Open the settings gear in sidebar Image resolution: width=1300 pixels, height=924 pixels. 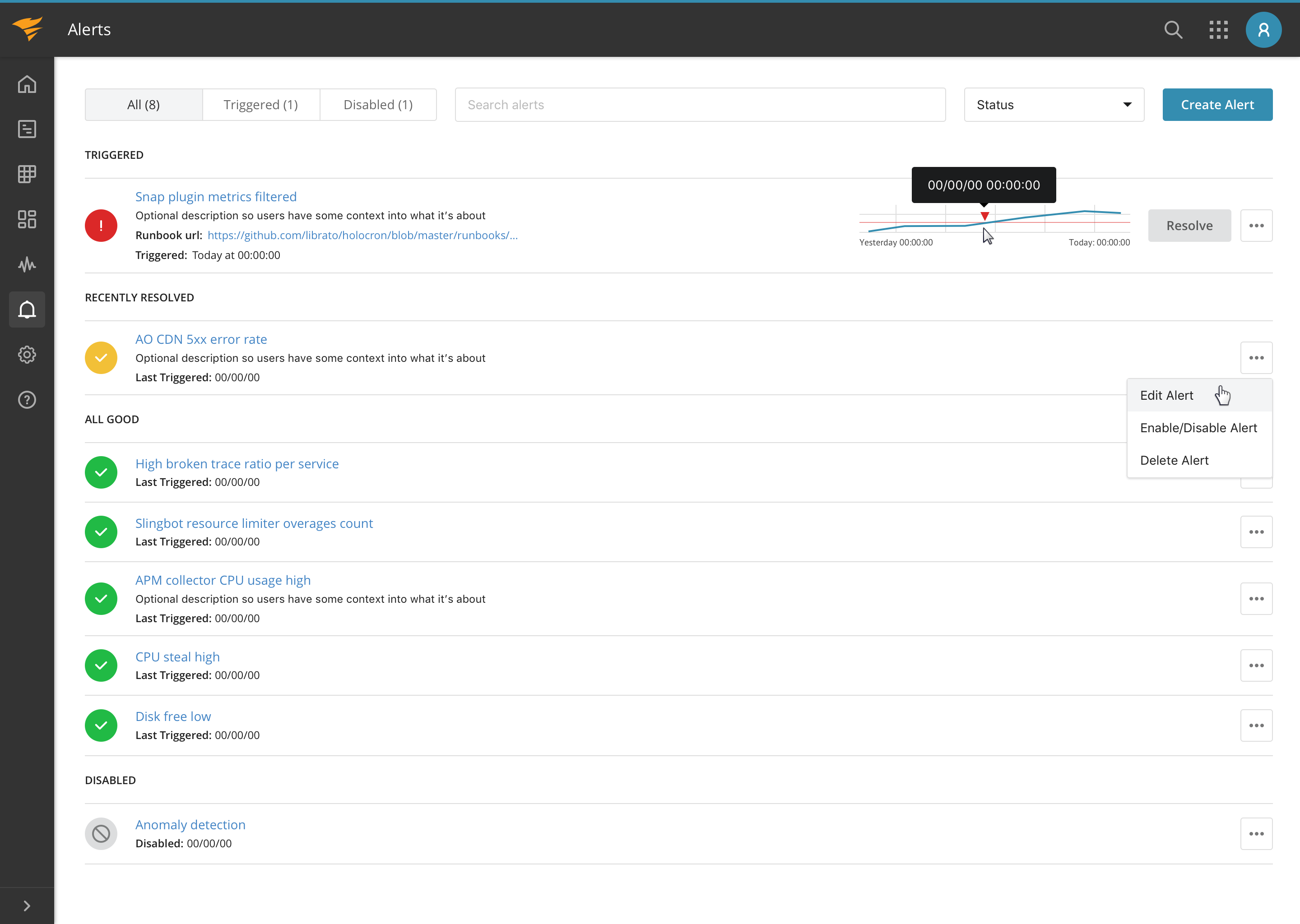(27, 355)
